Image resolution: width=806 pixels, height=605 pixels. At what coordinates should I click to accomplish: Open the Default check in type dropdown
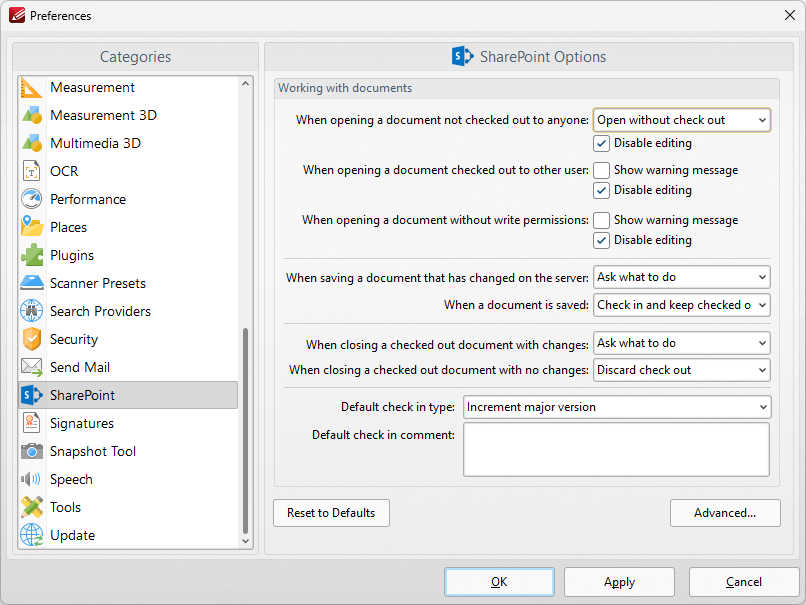coord(617,407)
